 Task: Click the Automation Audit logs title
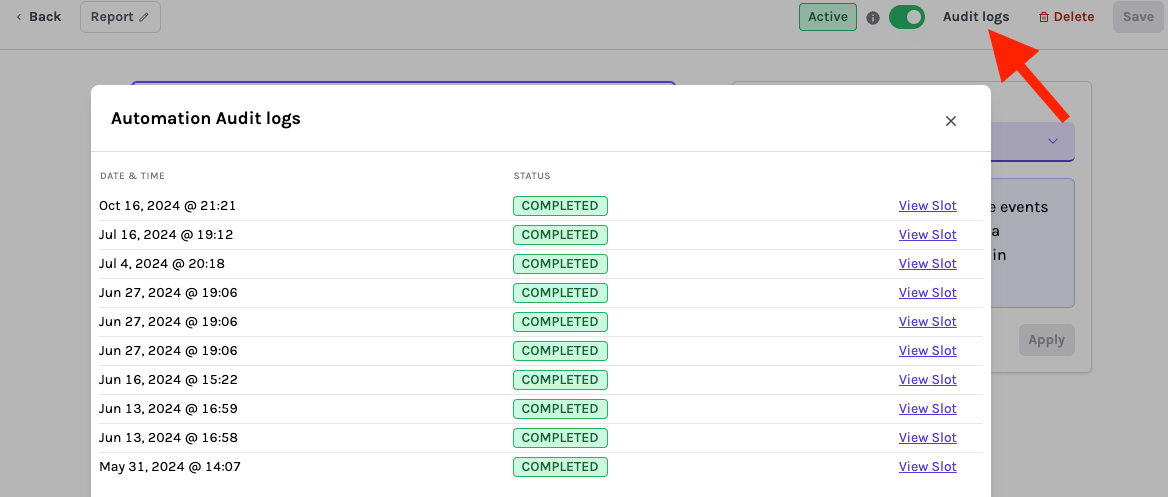[206, 118]
